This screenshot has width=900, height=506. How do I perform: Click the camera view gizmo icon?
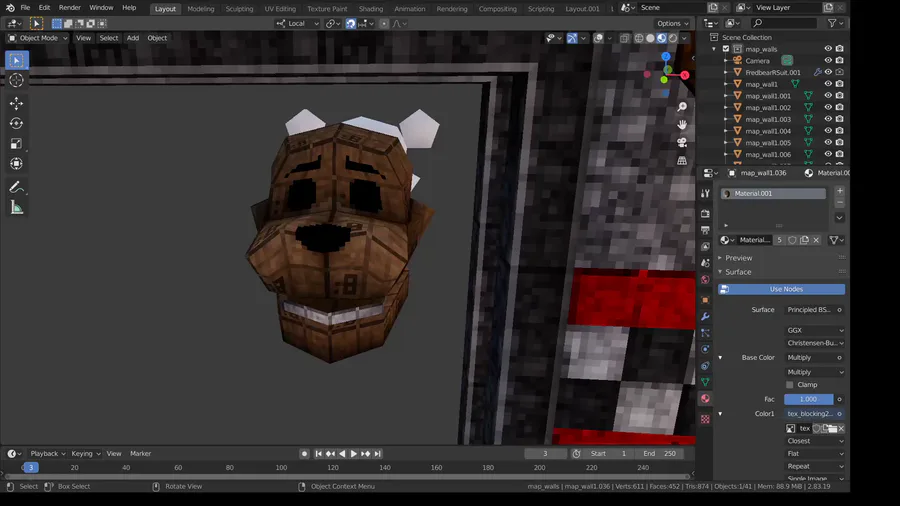[682, 142]
